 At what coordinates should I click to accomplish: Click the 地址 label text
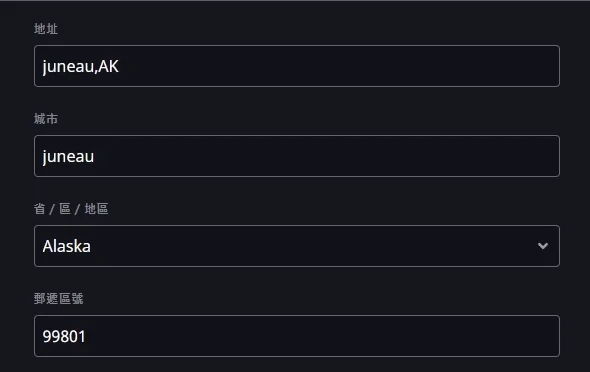(x=46, y=29)
